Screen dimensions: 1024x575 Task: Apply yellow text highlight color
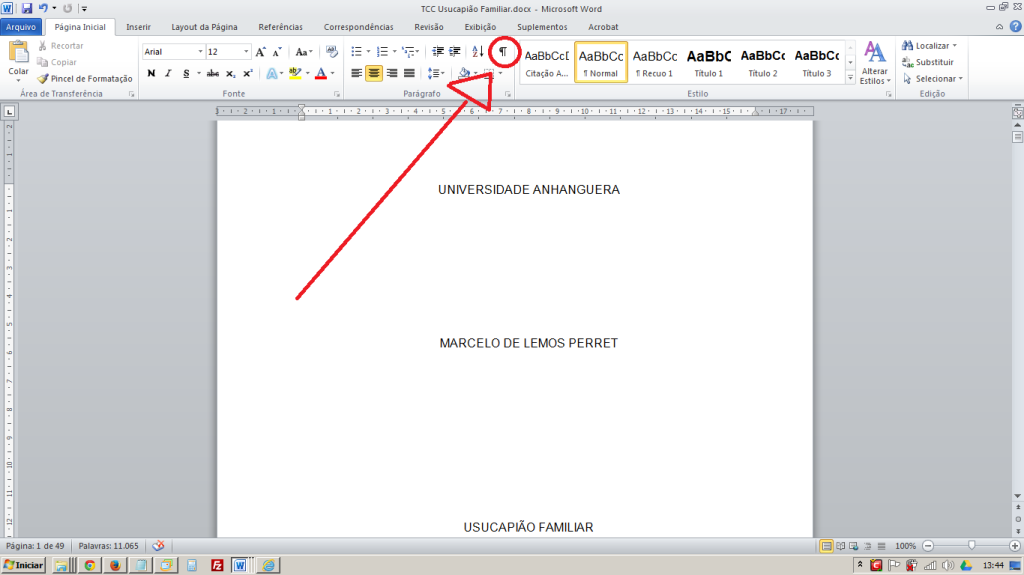[295, 73]
